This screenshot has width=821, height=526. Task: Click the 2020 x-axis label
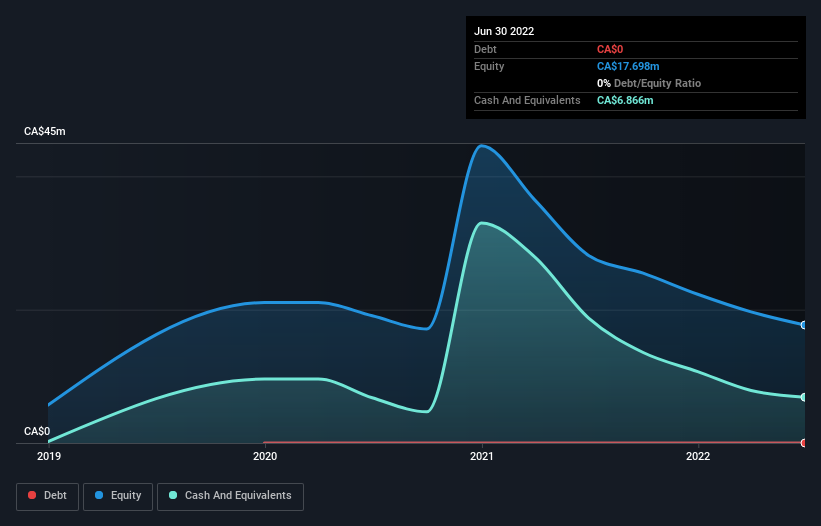[x=265, y=456]
